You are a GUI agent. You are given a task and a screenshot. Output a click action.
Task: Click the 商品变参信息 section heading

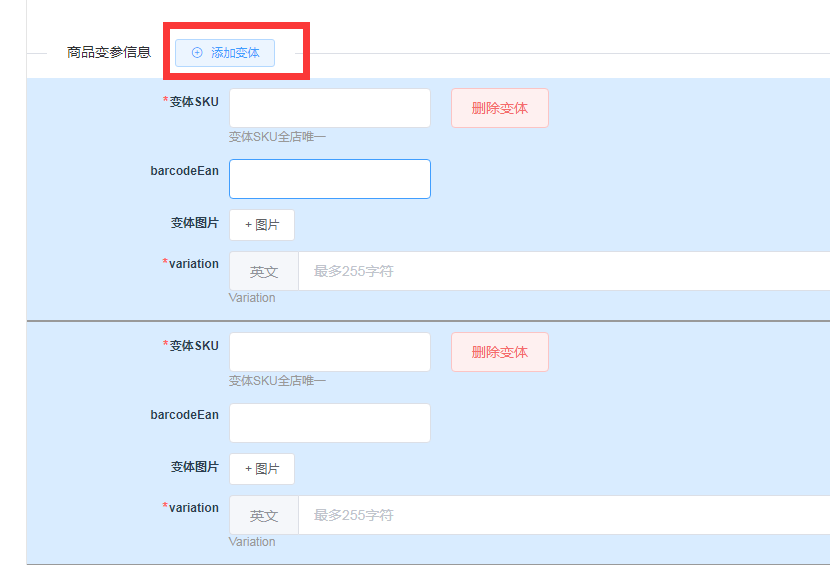[x=109, y=53]
